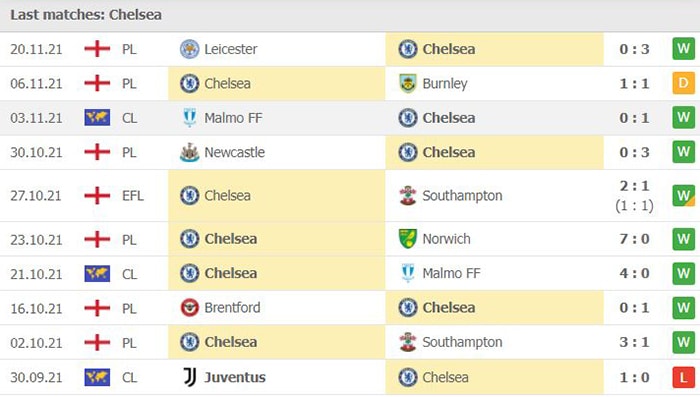Click the 7 : 0 score versus Norwich
The image size is (700, 397).
pos(634,239)
